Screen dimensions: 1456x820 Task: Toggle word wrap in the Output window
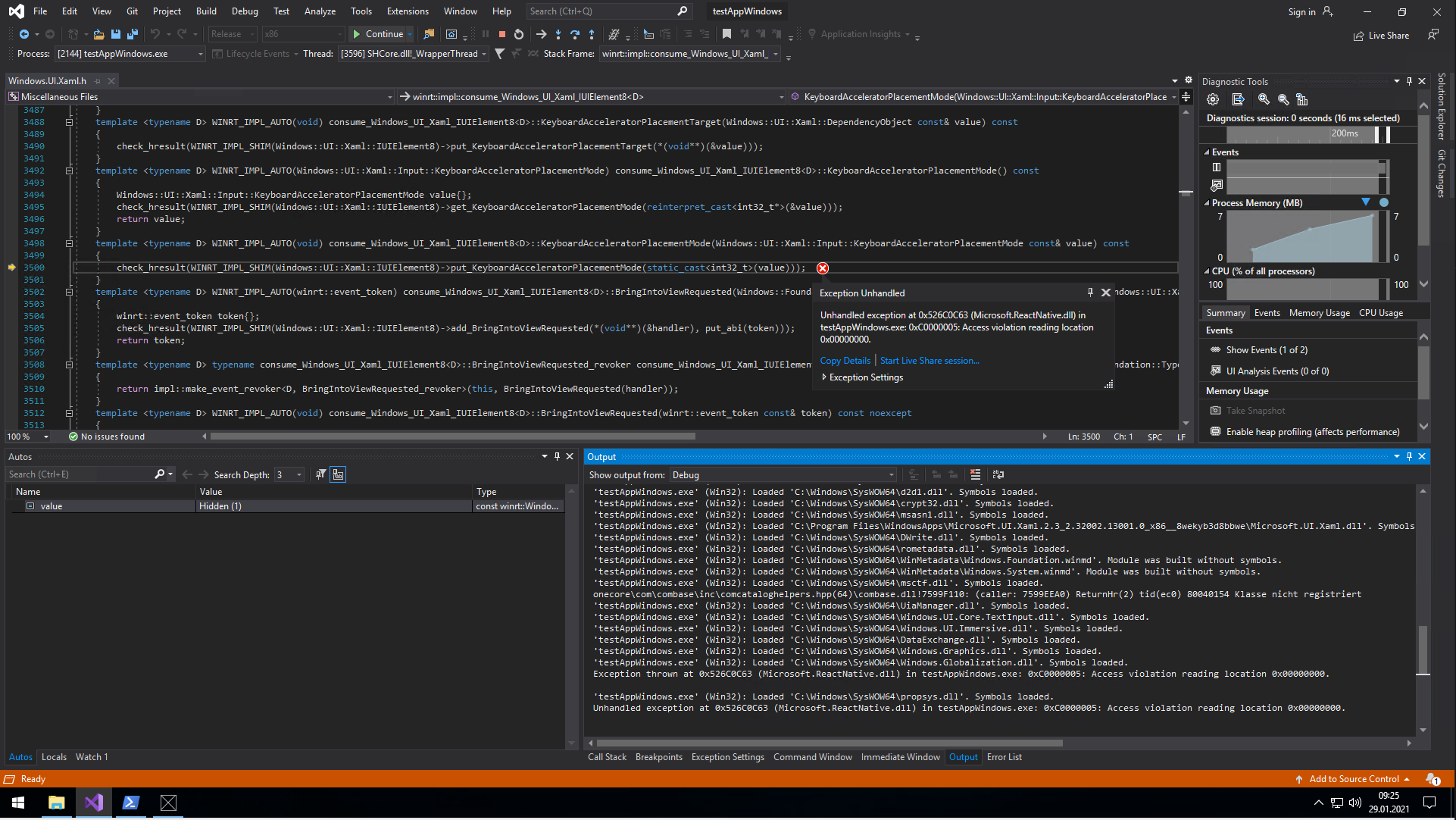click(x=998, y=474)
